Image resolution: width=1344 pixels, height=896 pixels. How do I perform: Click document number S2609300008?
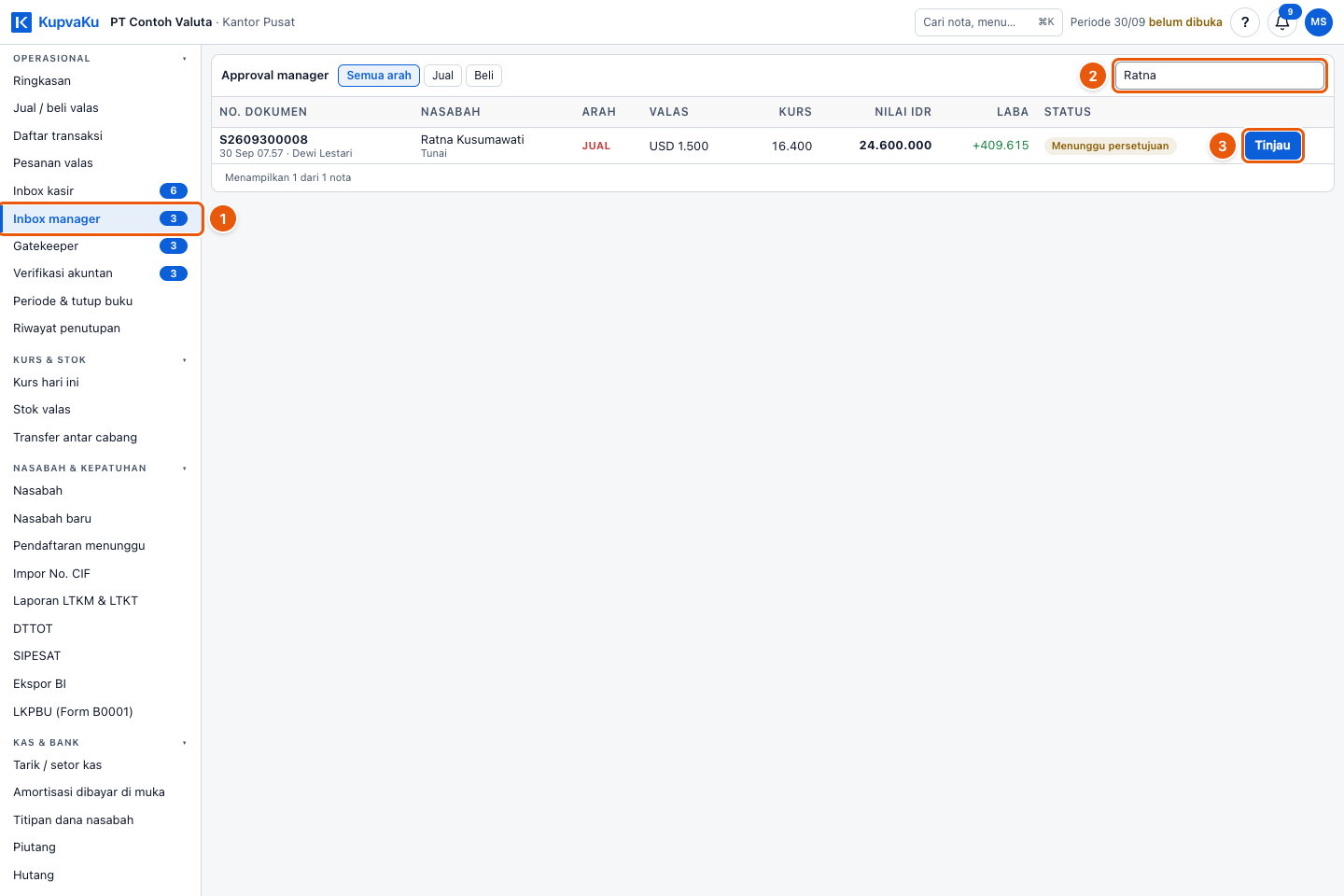[263, 140]
